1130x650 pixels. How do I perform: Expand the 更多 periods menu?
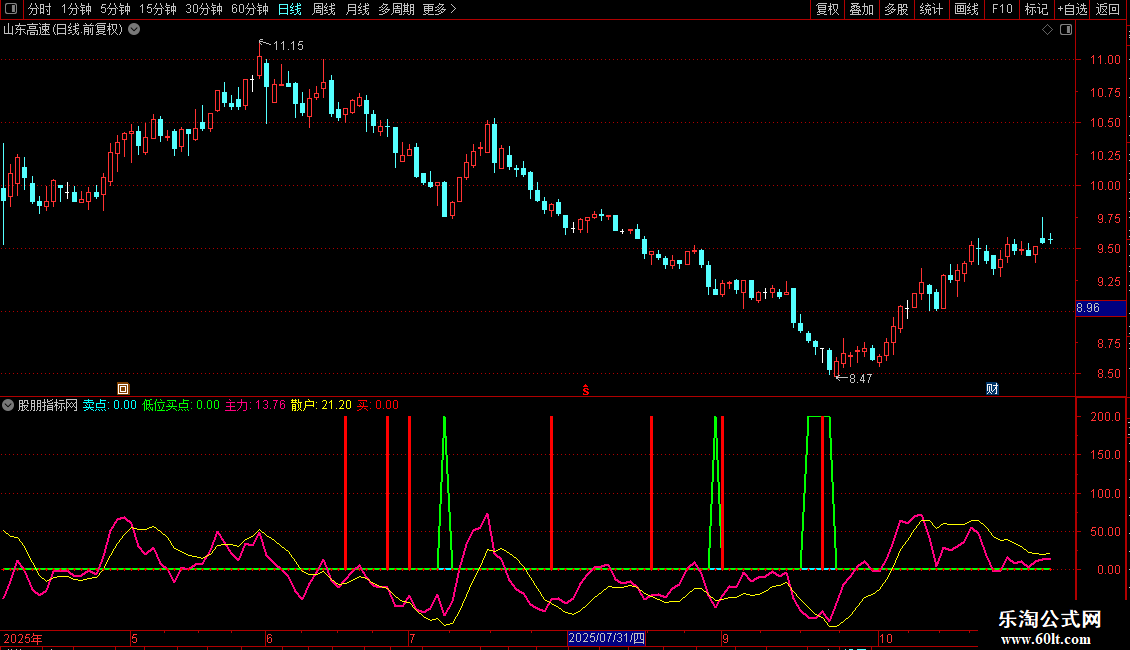[439, 9]
